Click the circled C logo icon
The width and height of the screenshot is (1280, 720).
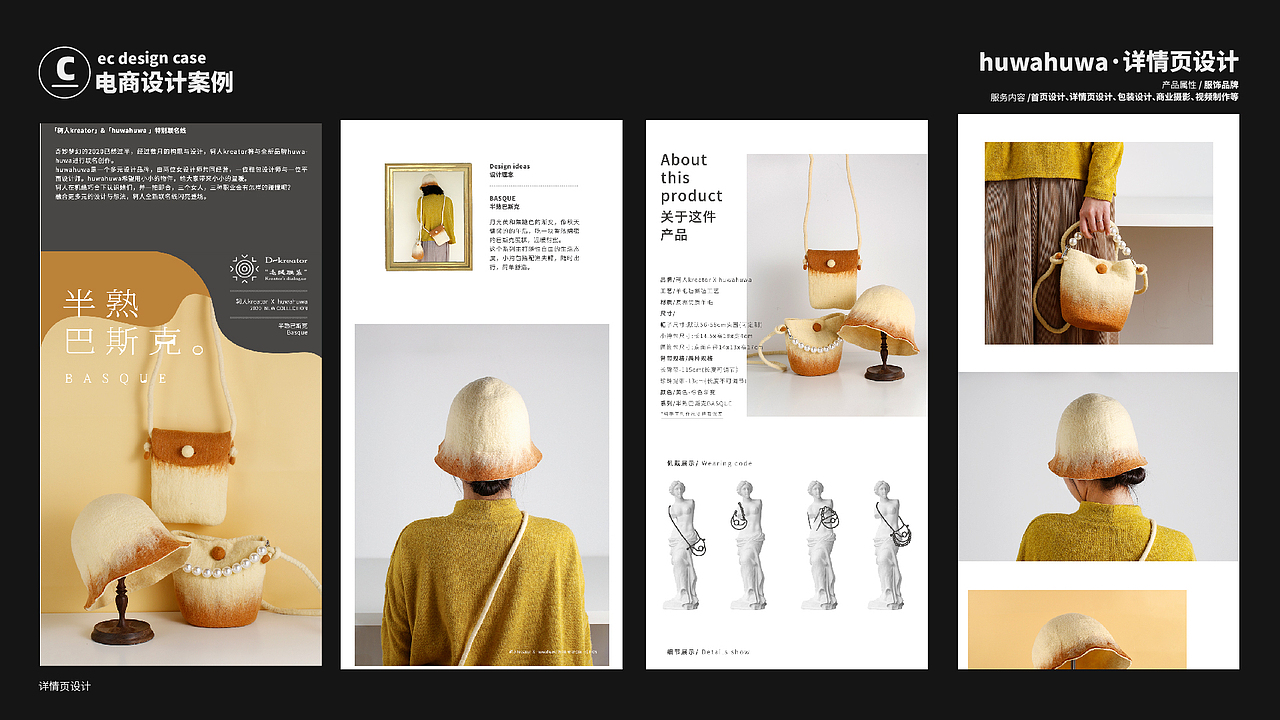point(64,71)
